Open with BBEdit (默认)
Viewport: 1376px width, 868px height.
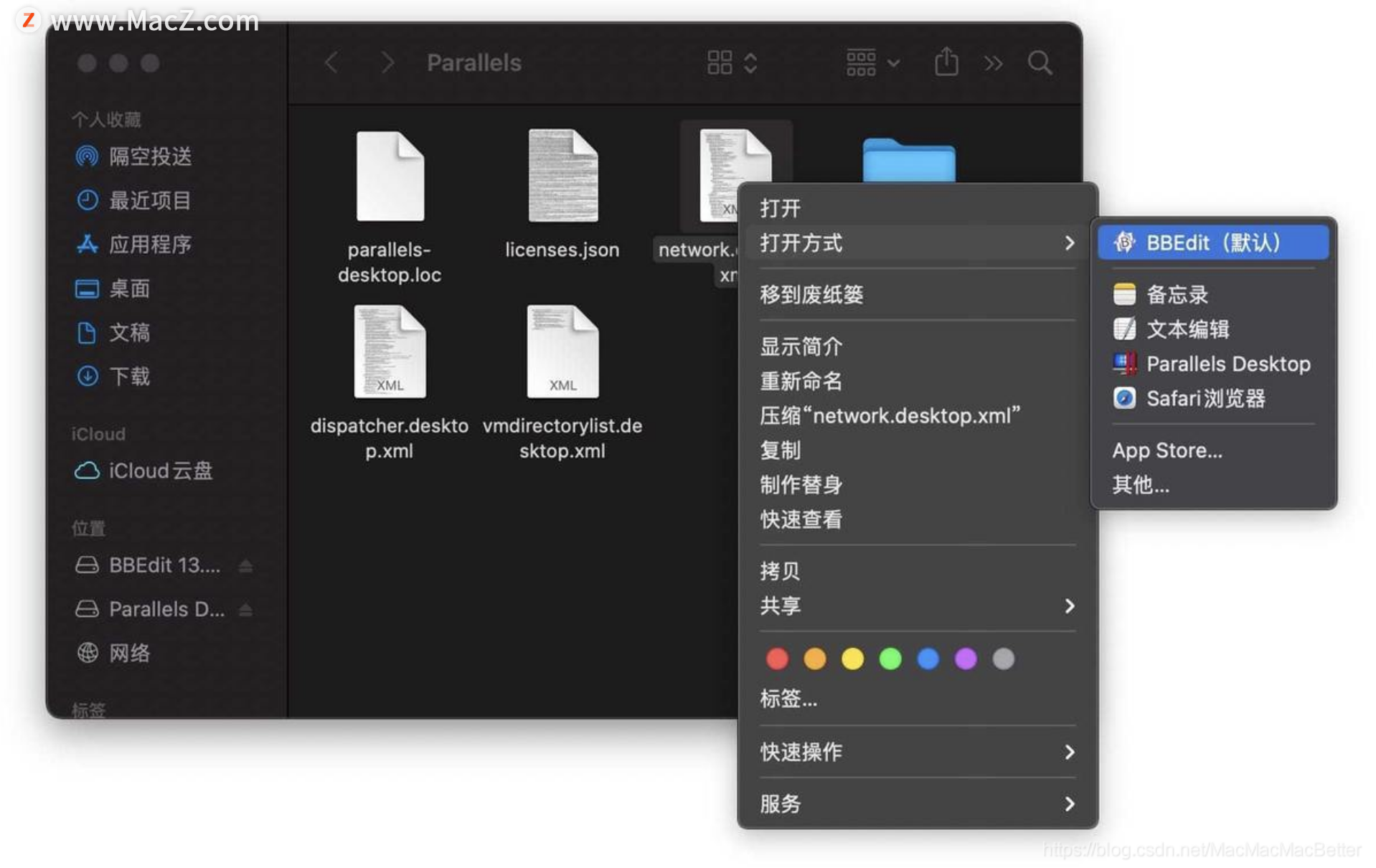pyautogui.click(x=1212, y=242)
